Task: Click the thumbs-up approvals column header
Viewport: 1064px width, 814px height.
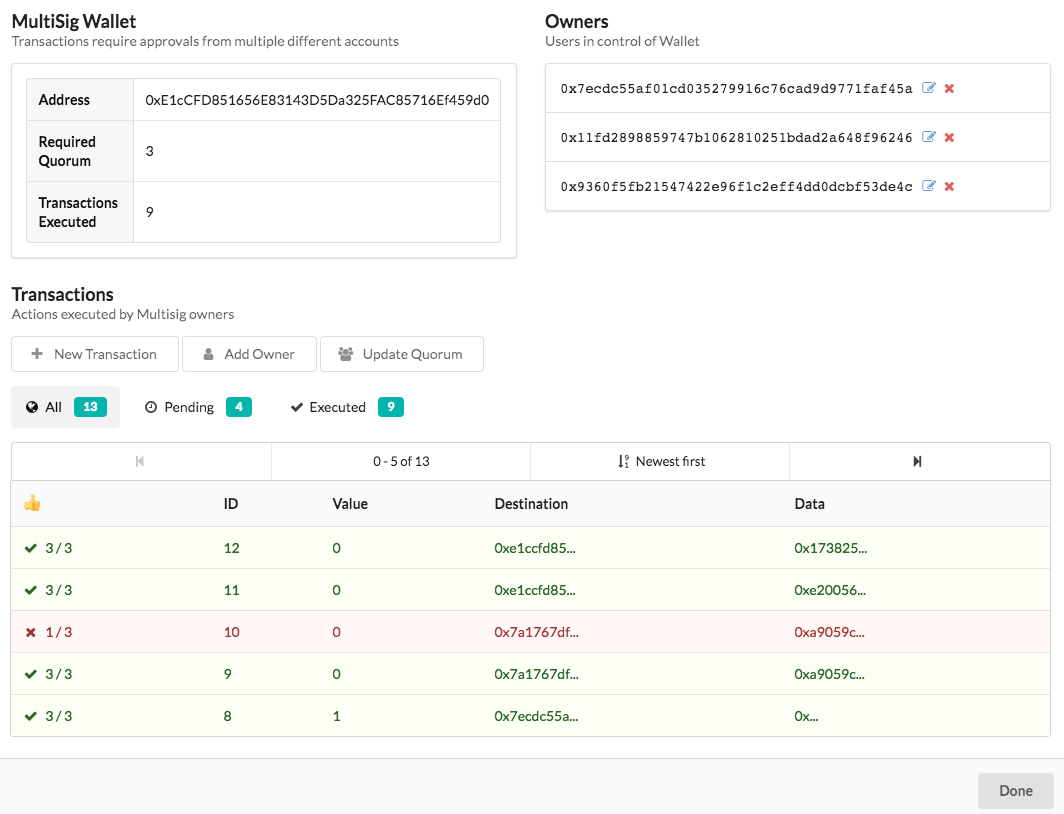Action: coord(32,504)
